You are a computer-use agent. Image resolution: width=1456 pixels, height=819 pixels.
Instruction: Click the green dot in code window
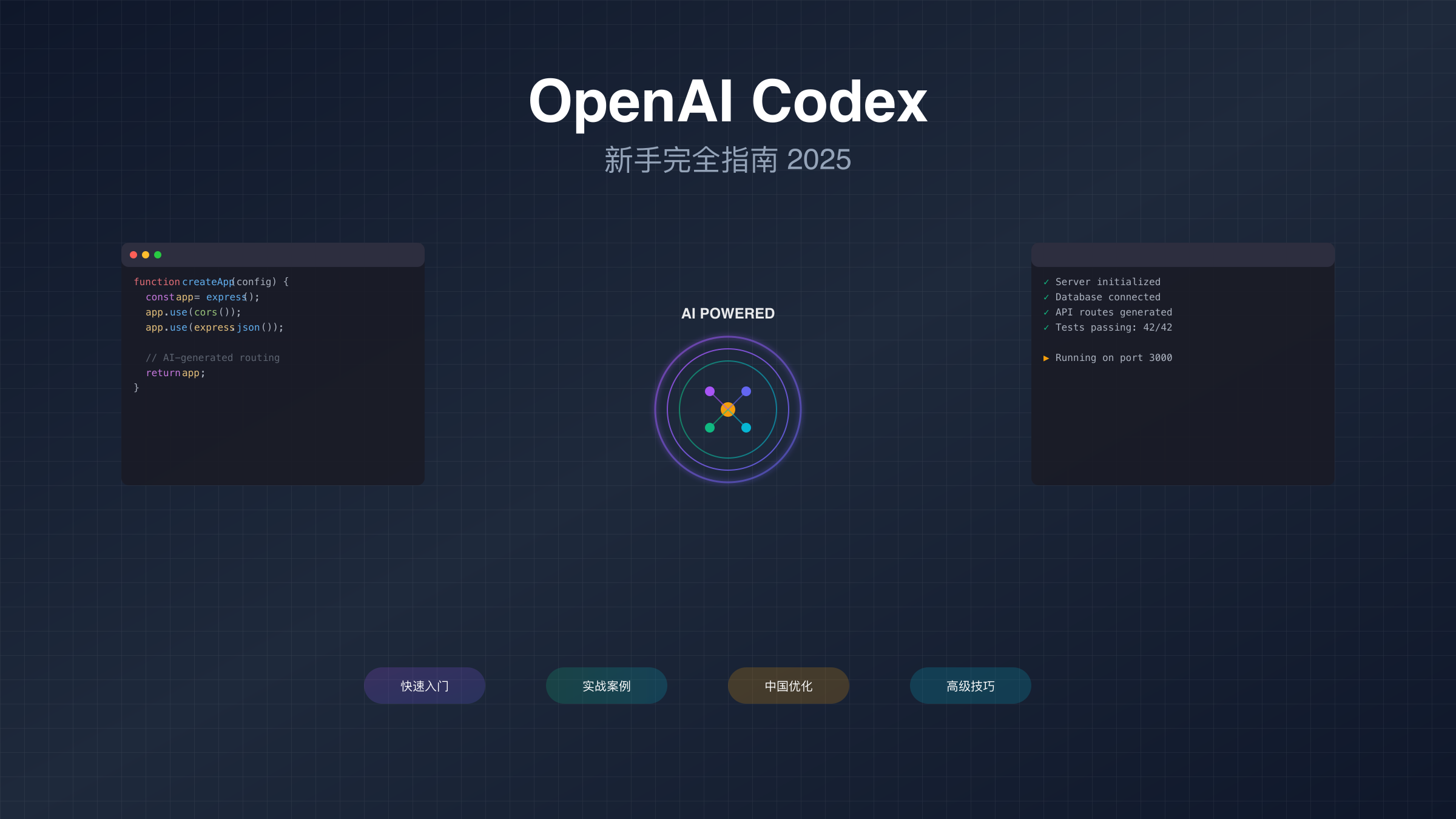coord(158,255)
